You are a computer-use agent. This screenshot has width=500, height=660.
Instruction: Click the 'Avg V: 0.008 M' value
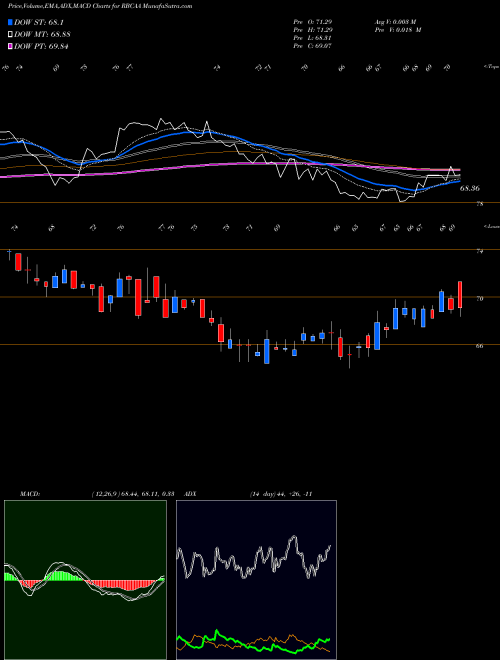coord(395,22)
